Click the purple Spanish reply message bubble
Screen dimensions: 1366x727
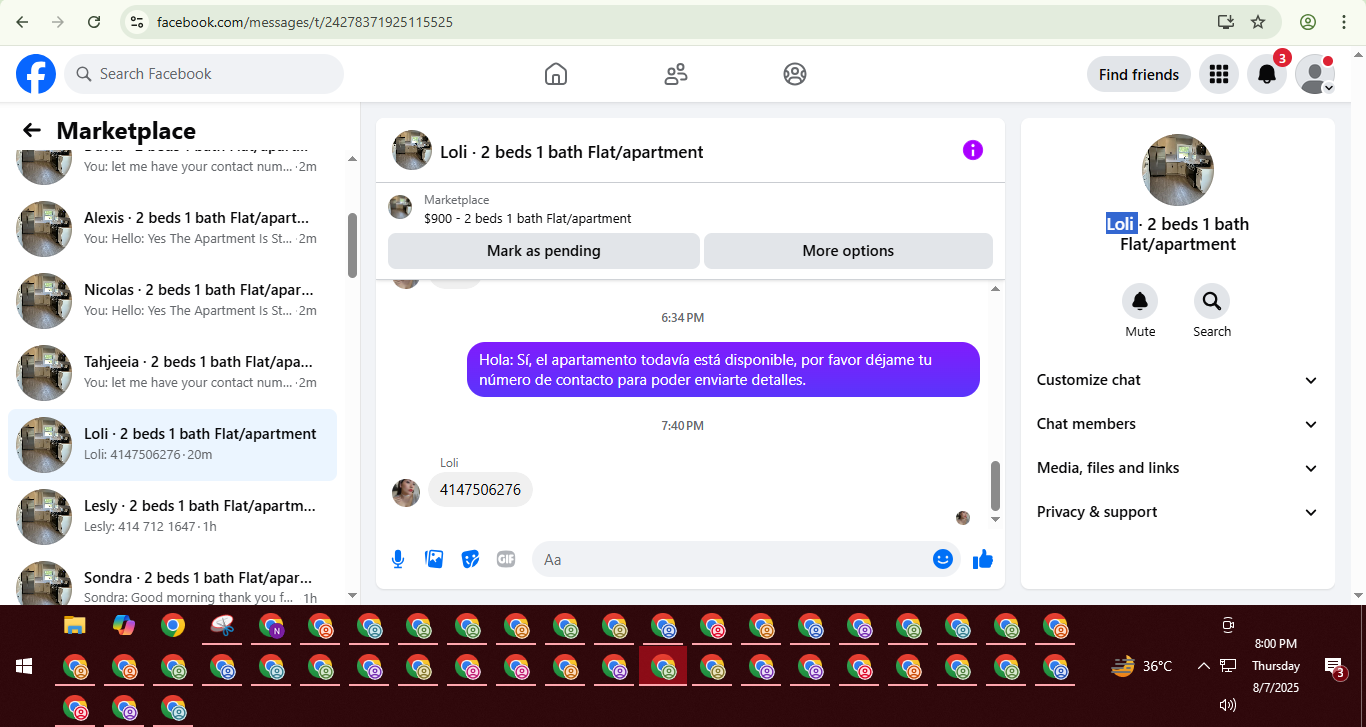coord(723,369)
